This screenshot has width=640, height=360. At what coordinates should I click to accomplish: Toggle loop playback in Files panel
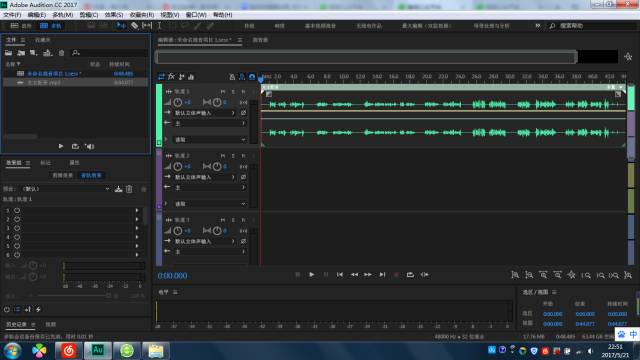click(x=75, y=146)
